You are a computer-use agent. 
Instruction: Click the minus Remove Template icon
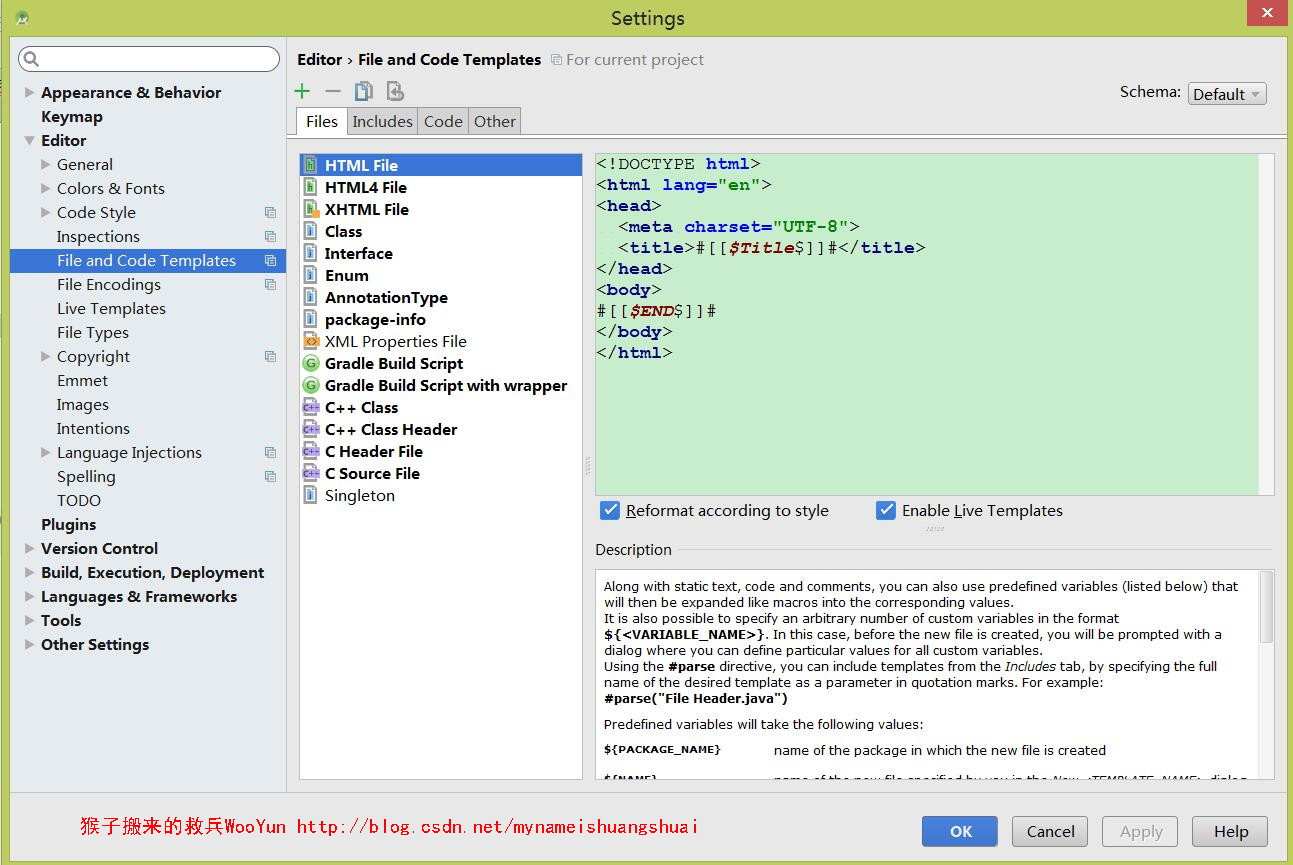click(333, 91)
